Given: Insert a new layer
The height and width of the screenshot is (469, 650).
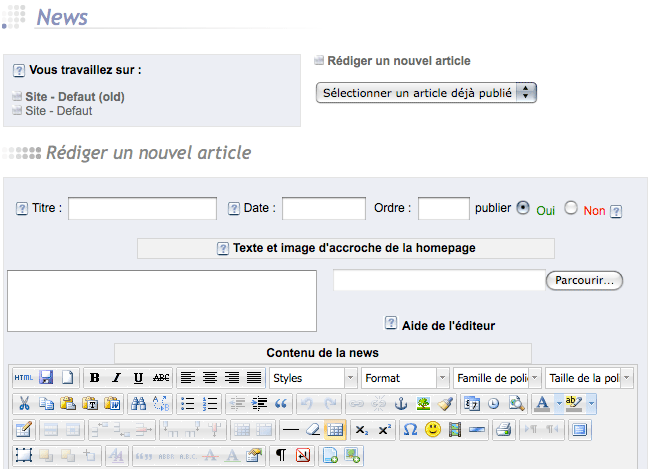Looking at the screenshot, I should click(x=24, y=455).
